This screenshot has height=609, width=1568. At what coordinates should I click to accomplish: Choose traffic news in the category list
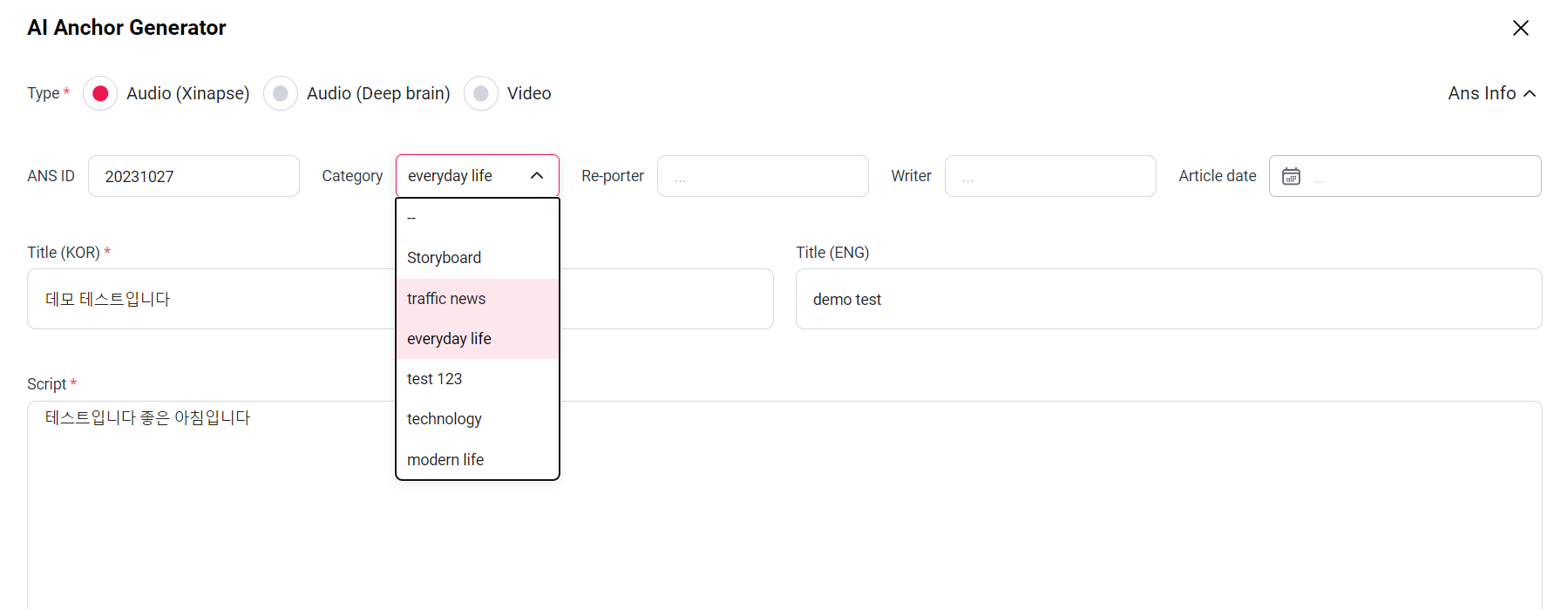point(446,299)
